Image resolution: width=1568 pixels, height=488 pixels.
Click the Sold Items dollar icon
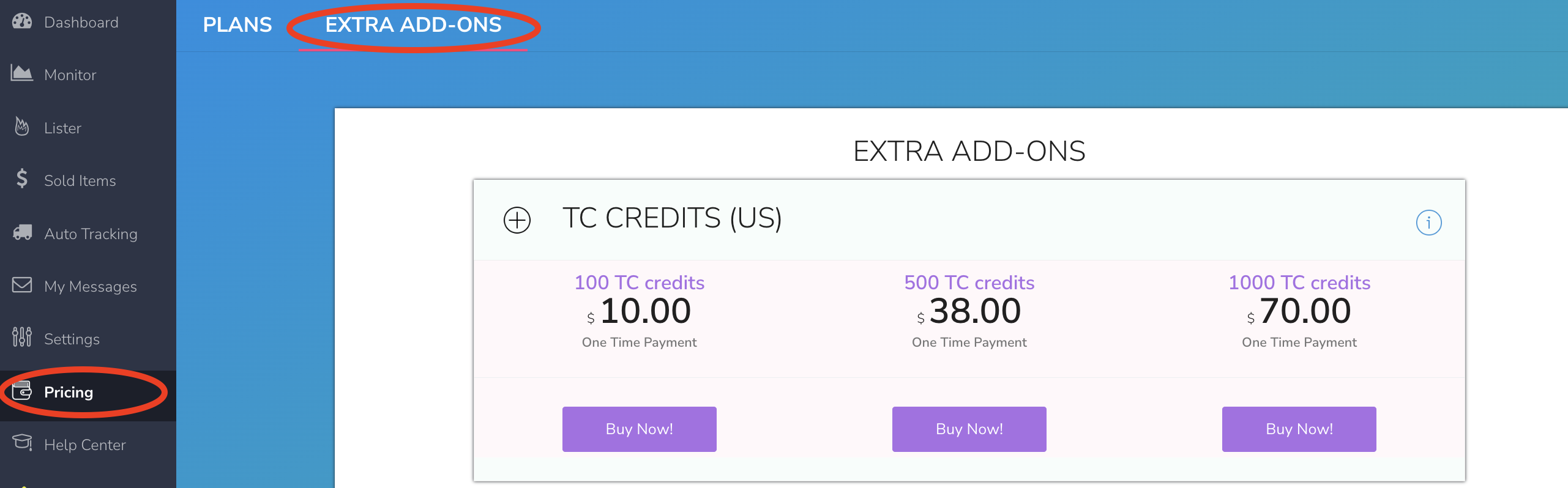click(21, 180)
